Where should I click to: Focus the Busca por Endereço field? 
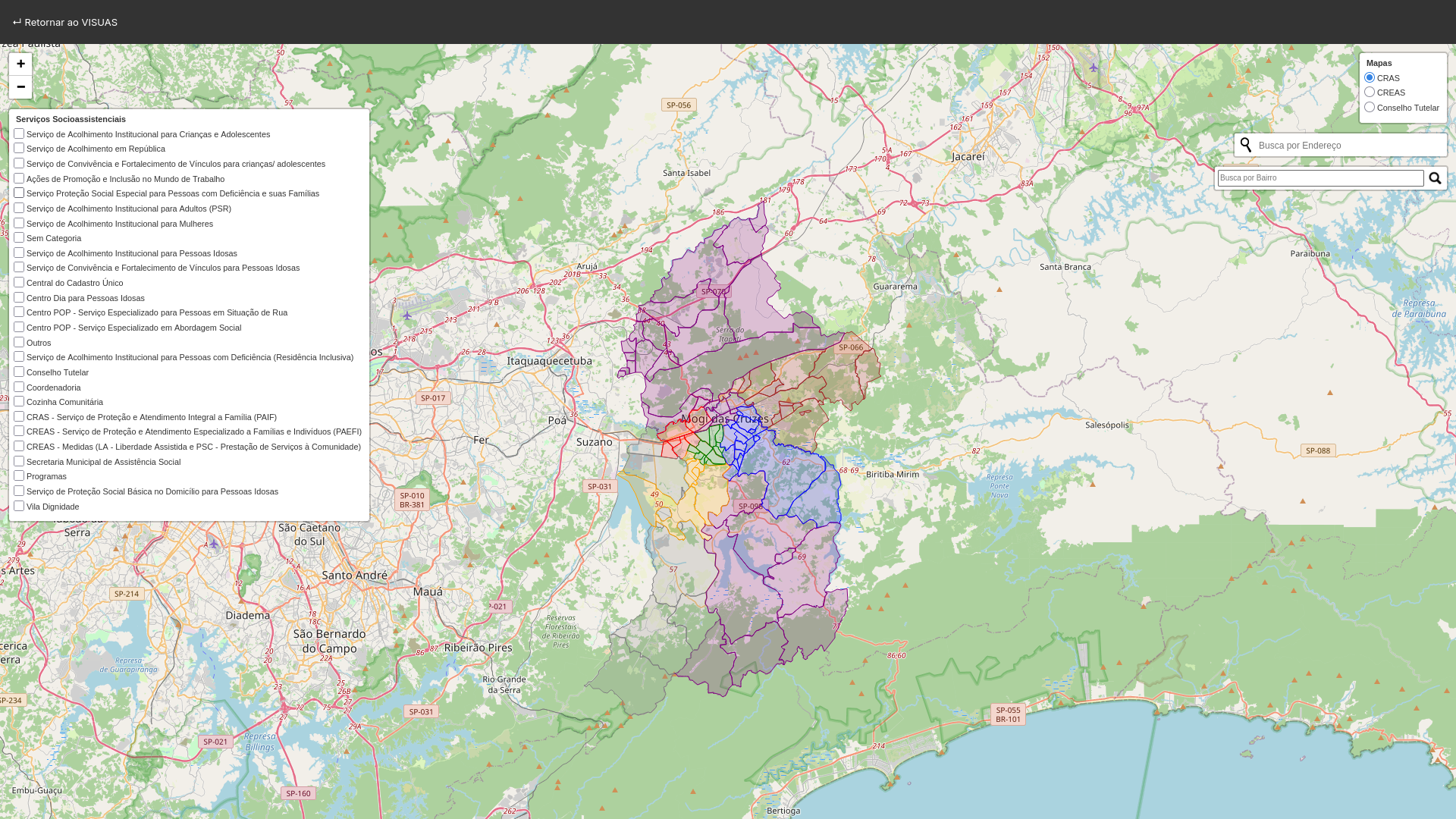pos(1351,145)
